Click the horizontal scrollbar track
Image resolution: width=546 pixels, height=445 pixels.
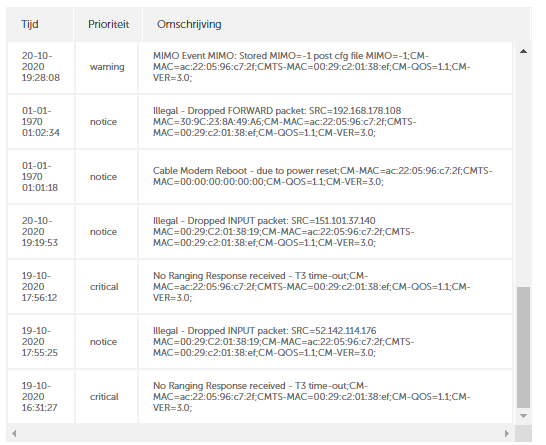[260, 434]
